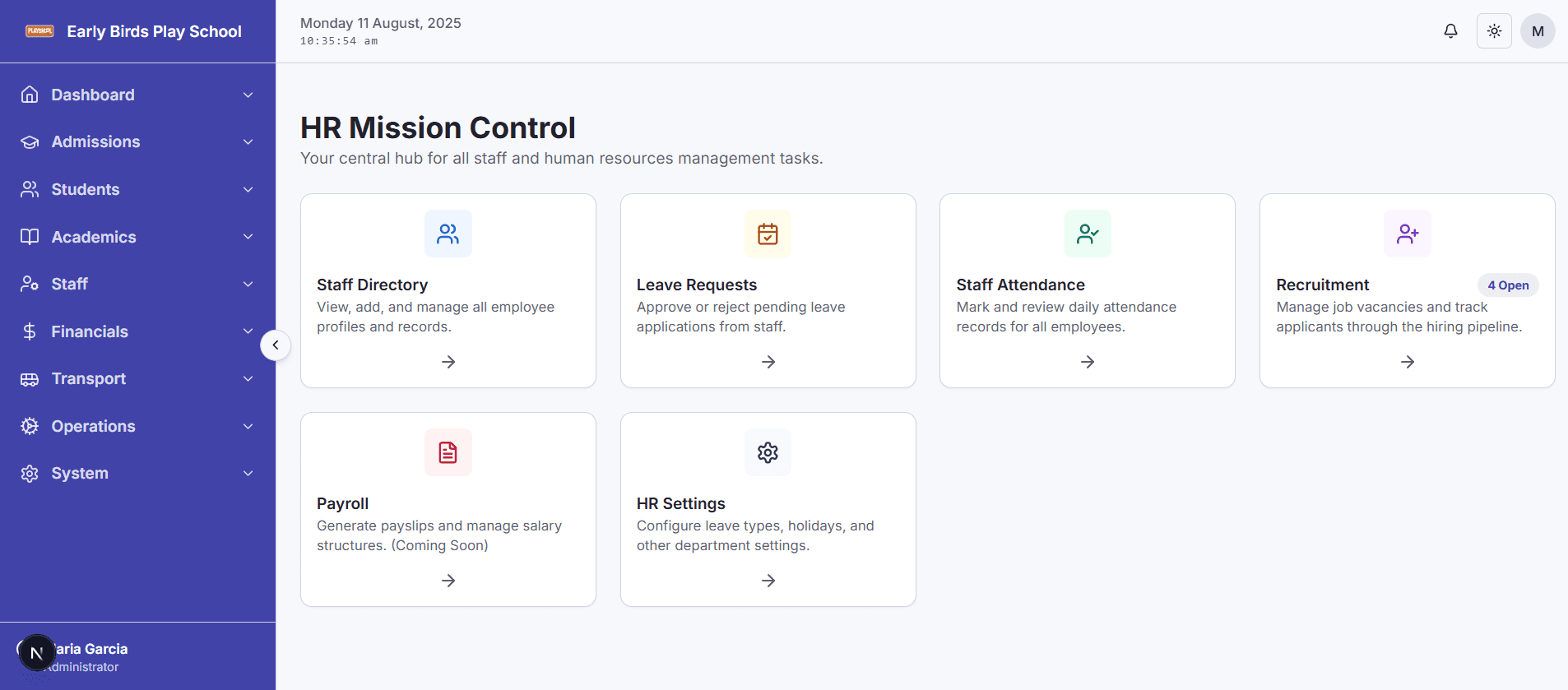Expand the Financials chevron

[248, 331]
